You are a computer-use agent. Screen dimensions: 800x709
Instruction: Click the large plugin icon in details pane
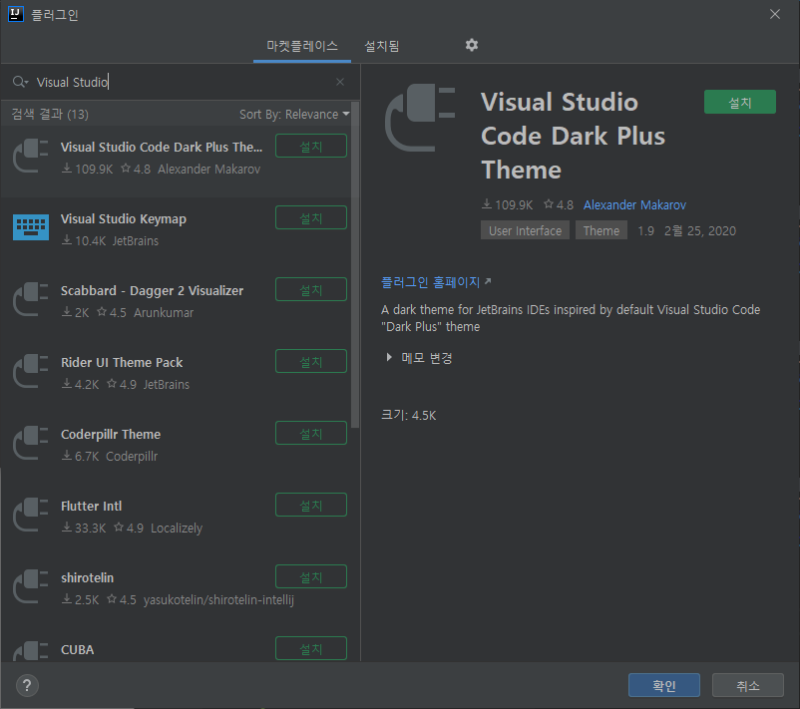[x=420, y=118]
